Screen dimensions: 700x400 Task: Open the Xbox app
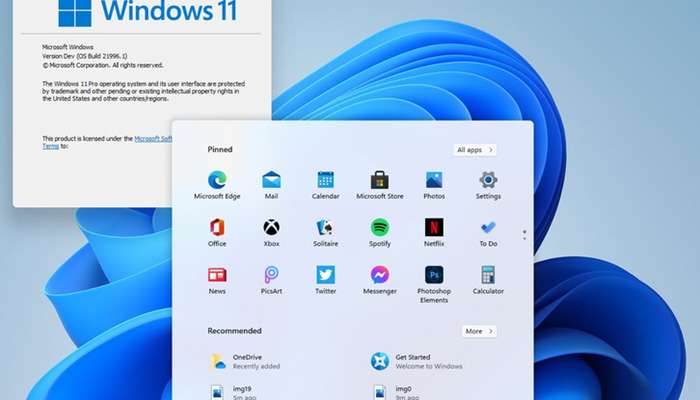tap(271, 232)
